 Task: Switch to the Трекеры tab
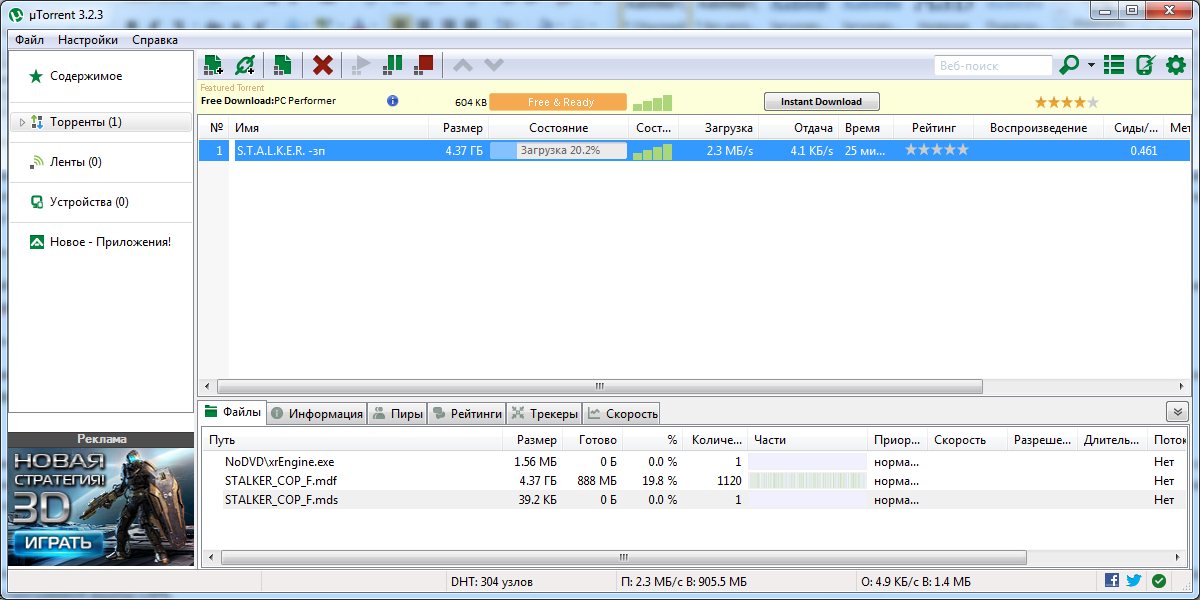pos(544,413)
